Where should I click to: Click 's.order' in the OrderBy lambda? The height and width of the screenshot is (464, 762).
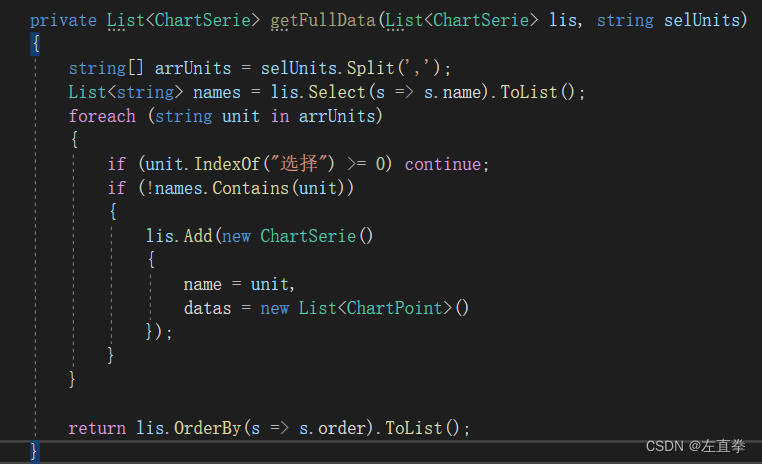point(332,428)
